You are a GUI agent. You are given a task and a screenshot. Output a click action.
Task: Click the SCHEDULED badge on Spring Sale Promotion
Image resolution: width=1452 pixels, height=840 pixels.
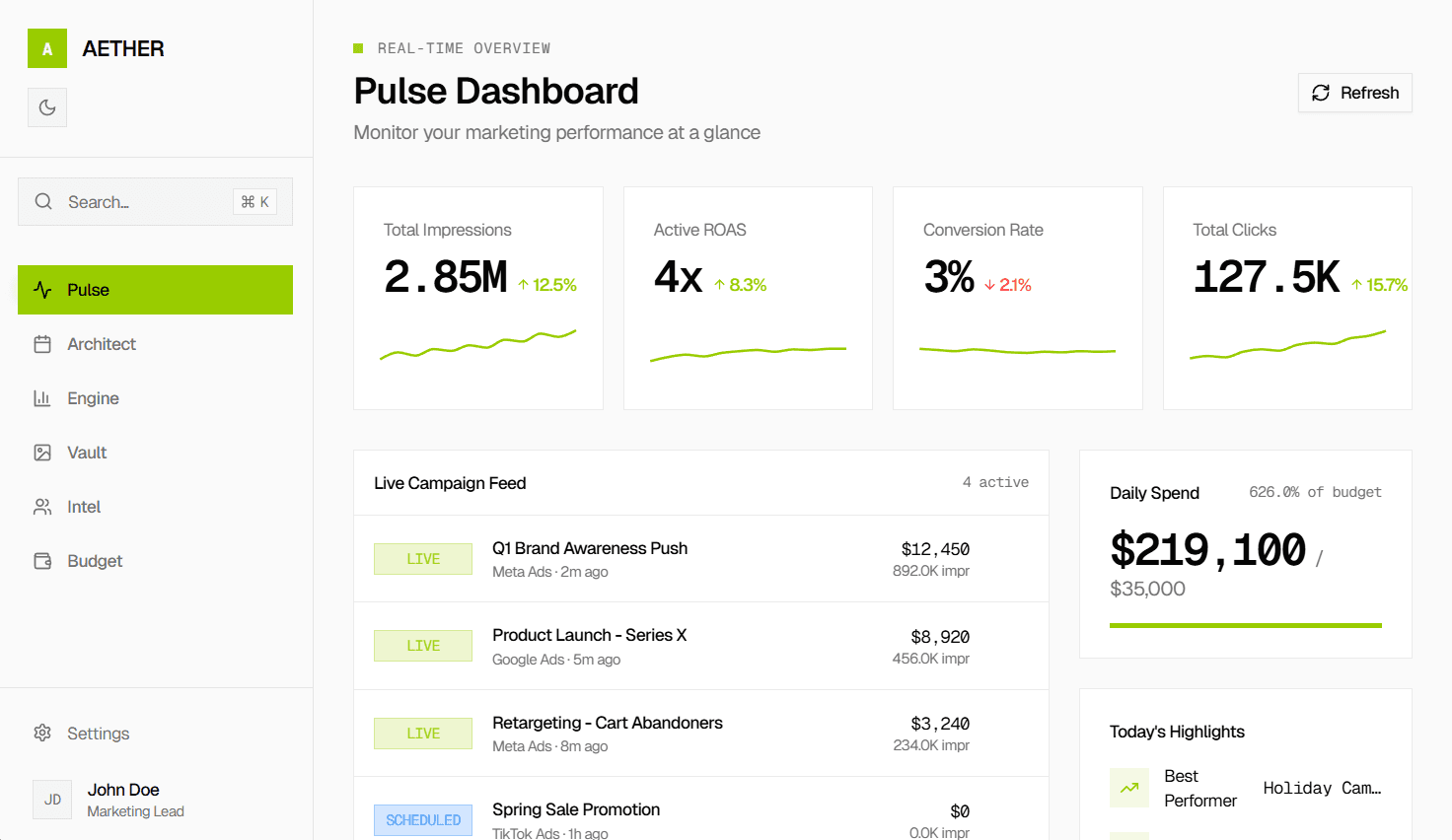pyautogui.click(x=423, y=820)
